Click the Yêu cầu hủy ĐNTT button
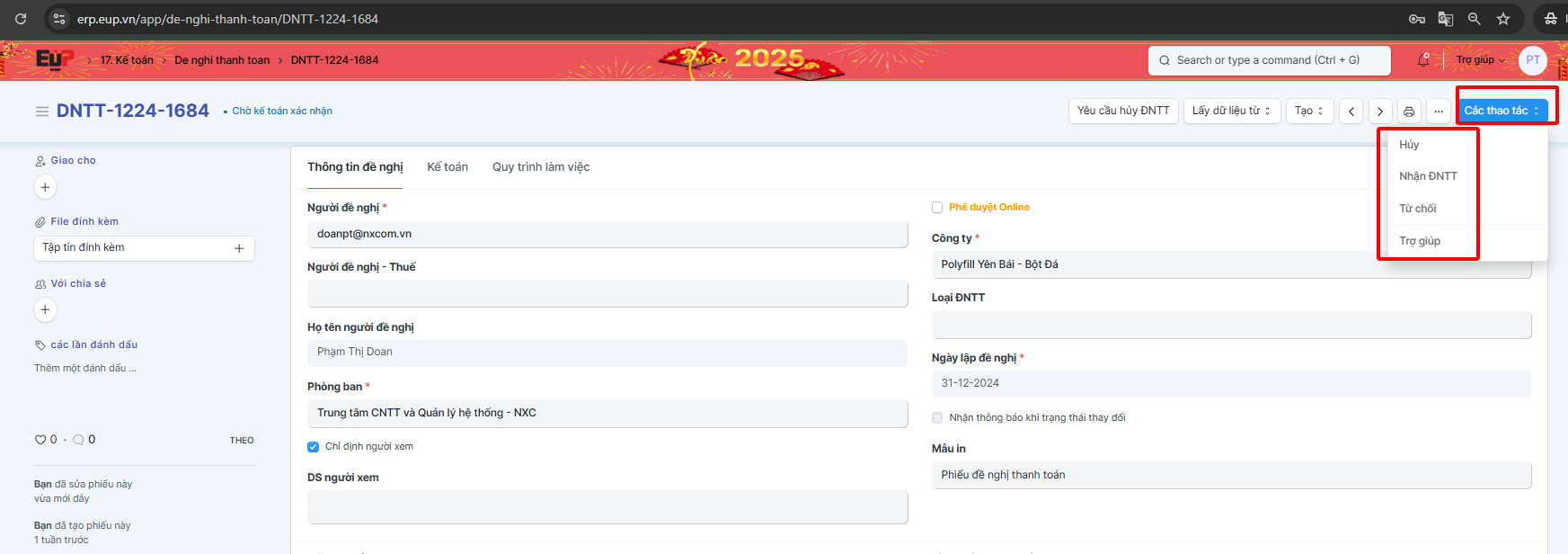This screenshot has width=1568, height=554. click(1123, 111)
